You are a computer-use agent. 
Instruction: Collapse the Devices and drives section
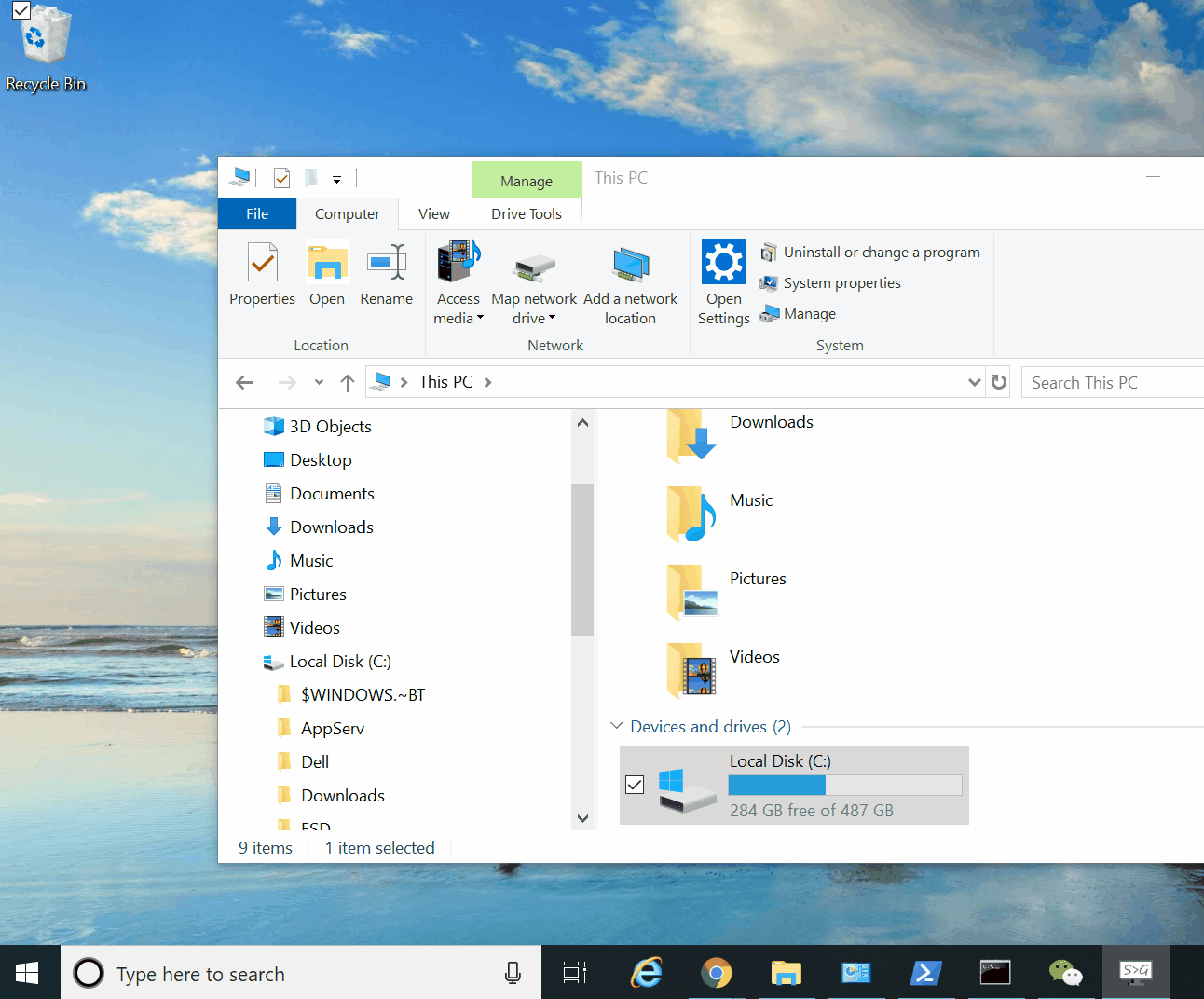[x=616, y=726]
